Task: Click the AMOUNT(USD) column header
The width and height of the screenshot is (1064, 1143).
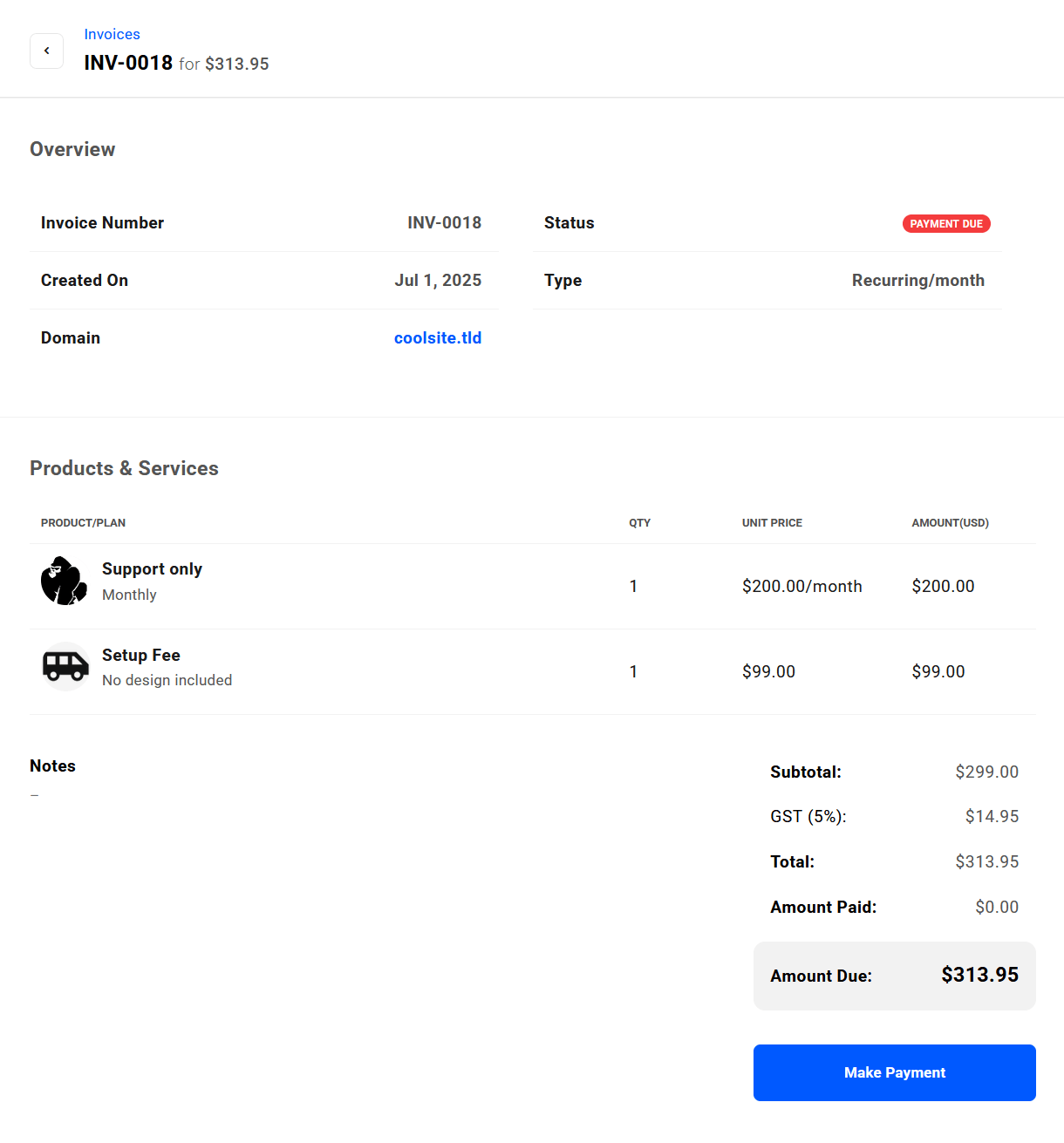Action: pos(950,523)
